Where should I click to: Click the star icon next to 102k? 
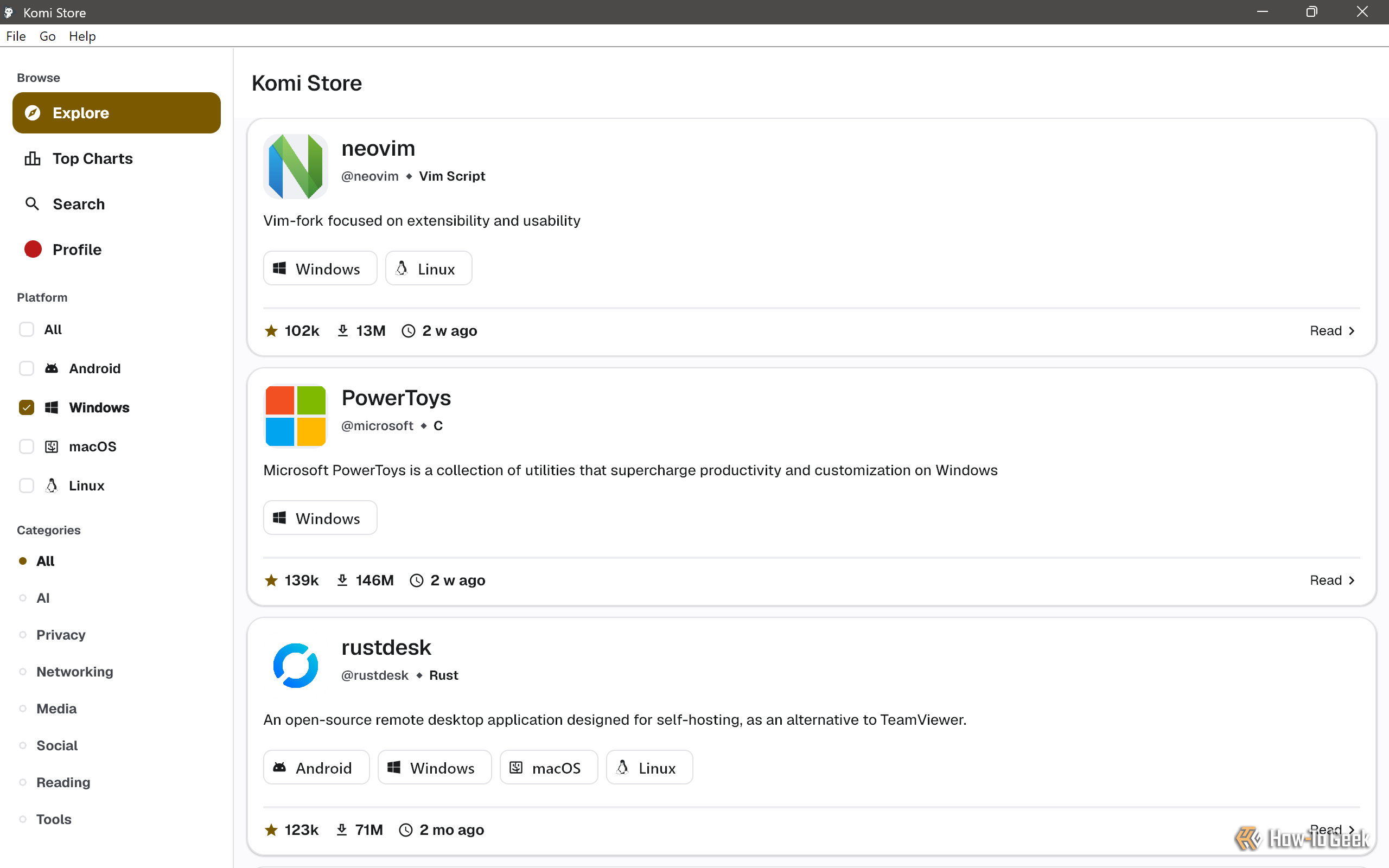(271, 331)
